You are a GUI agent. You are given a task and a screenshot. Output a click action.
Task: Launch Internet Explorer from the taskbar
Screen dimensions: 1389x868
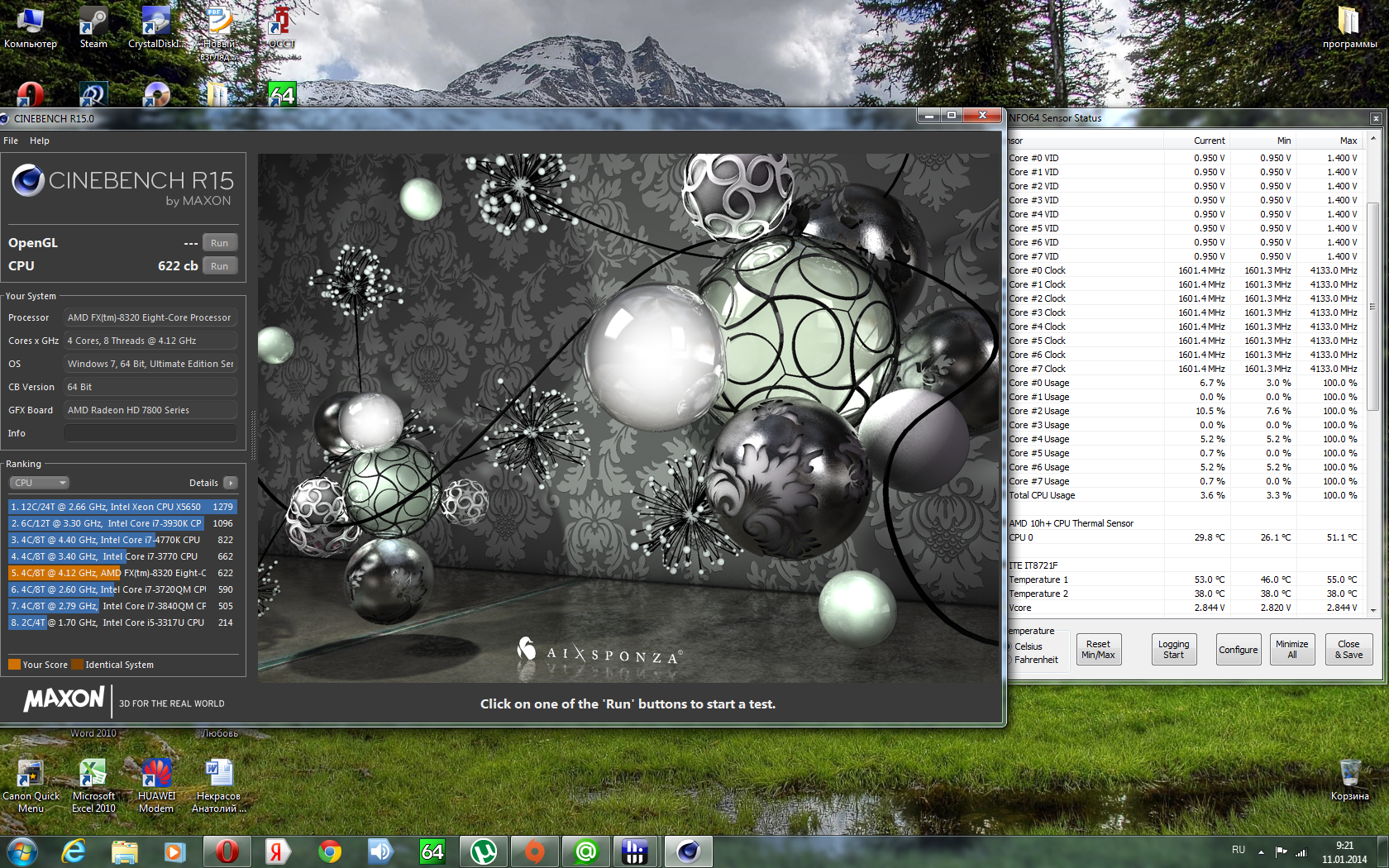[74, 851]
